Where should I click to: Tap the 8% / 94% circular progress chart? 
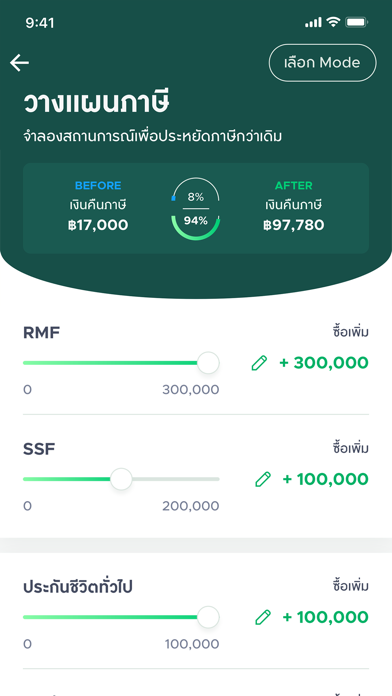[x=196, y=209]
